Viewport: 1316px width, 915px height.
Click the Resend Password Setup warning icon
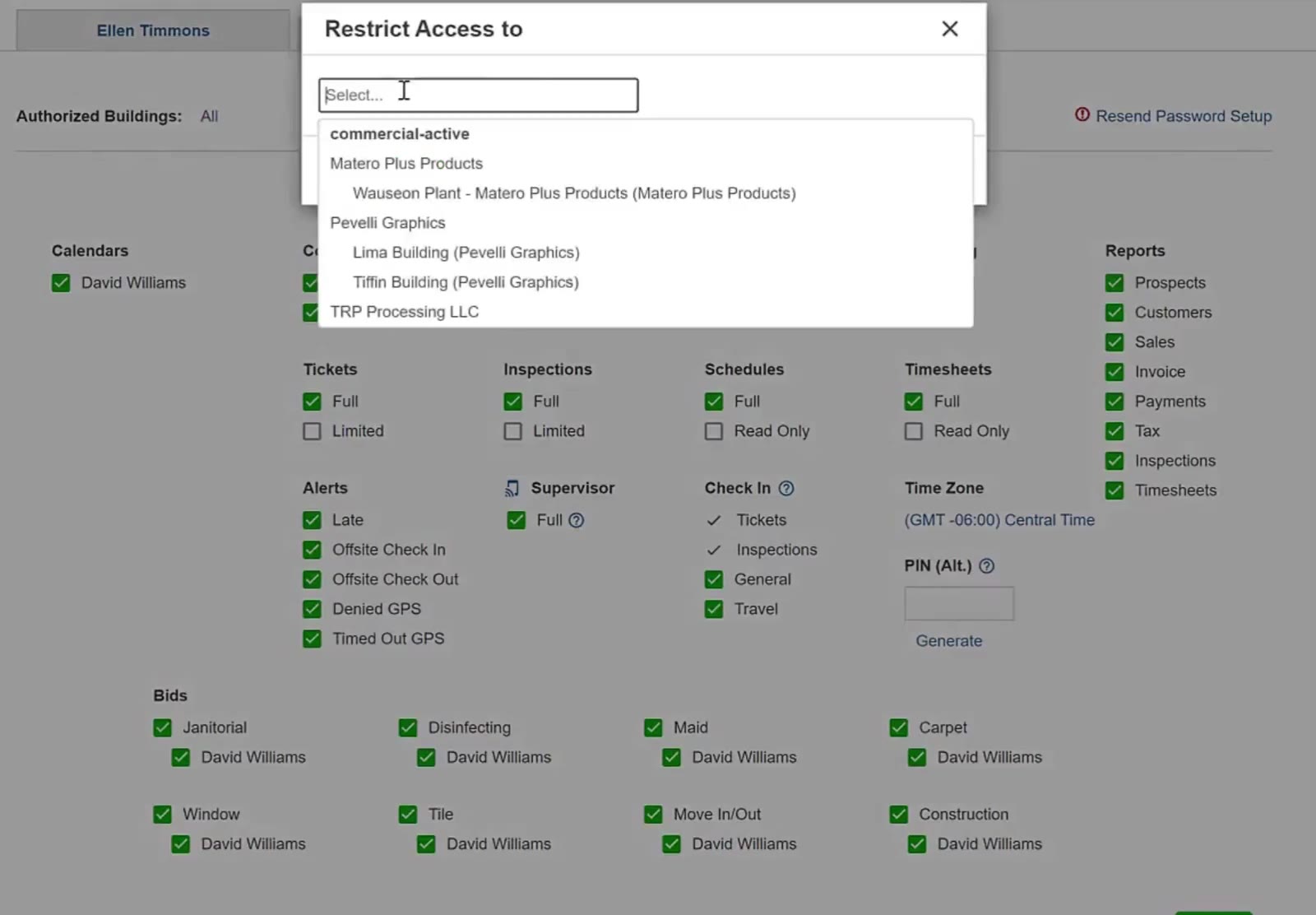tap(1082, 114)
